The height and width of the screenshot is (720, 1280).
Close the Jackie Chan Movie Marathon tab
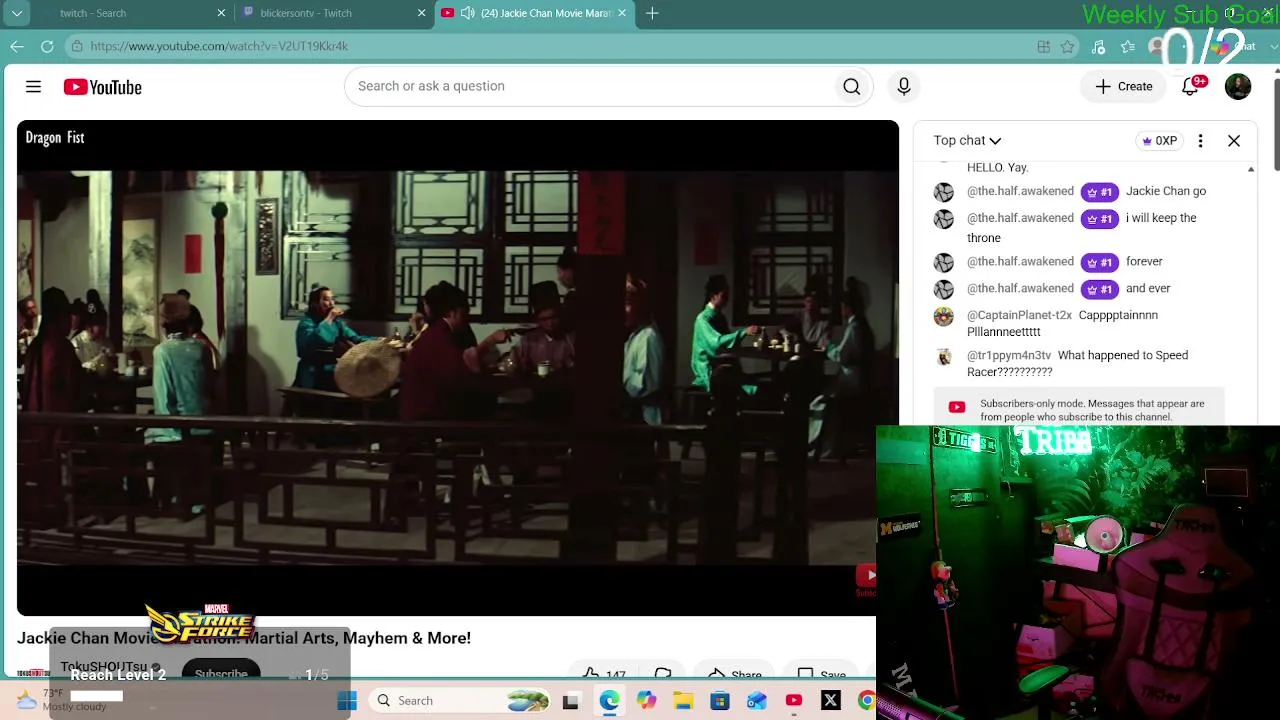622,13
